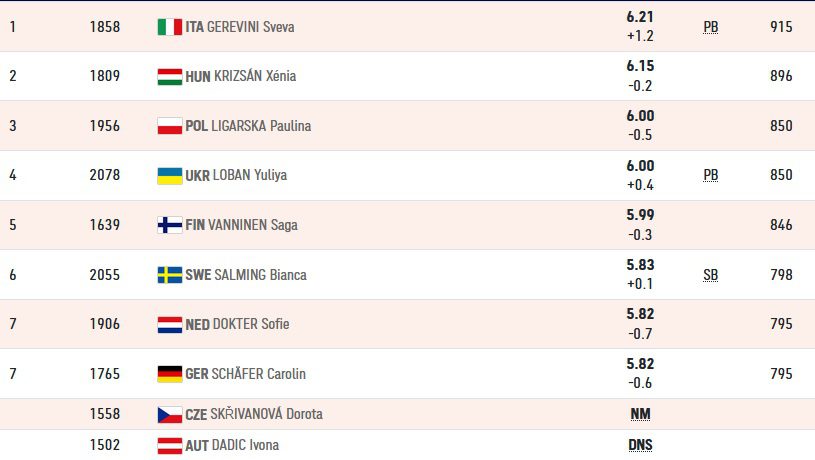Viewport: 815px width, 460px height.
Task: Open LIGARSKA Paulina's athlete link
Action: pos(261,126)
